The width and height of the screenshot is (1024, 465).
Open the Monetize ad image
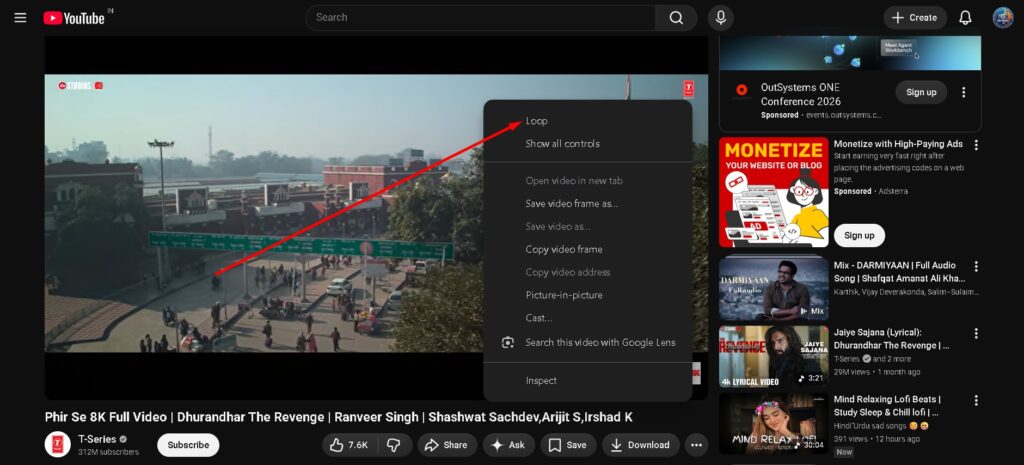[773, 192]
